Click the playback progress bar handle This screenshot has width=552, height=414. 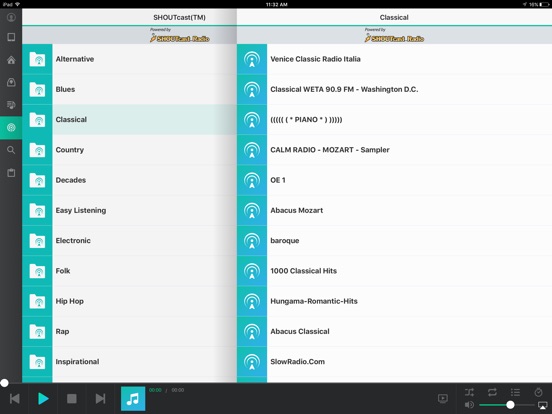(x=4, y=383)
